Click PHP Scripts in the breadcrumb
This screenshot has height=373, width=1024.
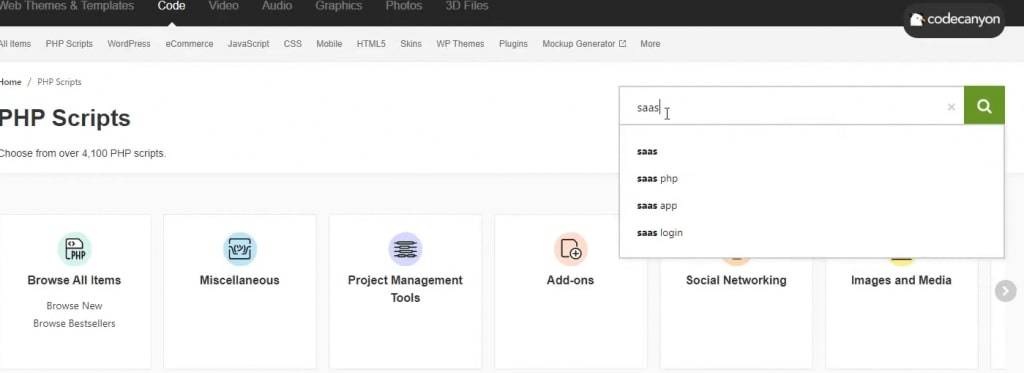pyautogui.click(x=59, y=82)
